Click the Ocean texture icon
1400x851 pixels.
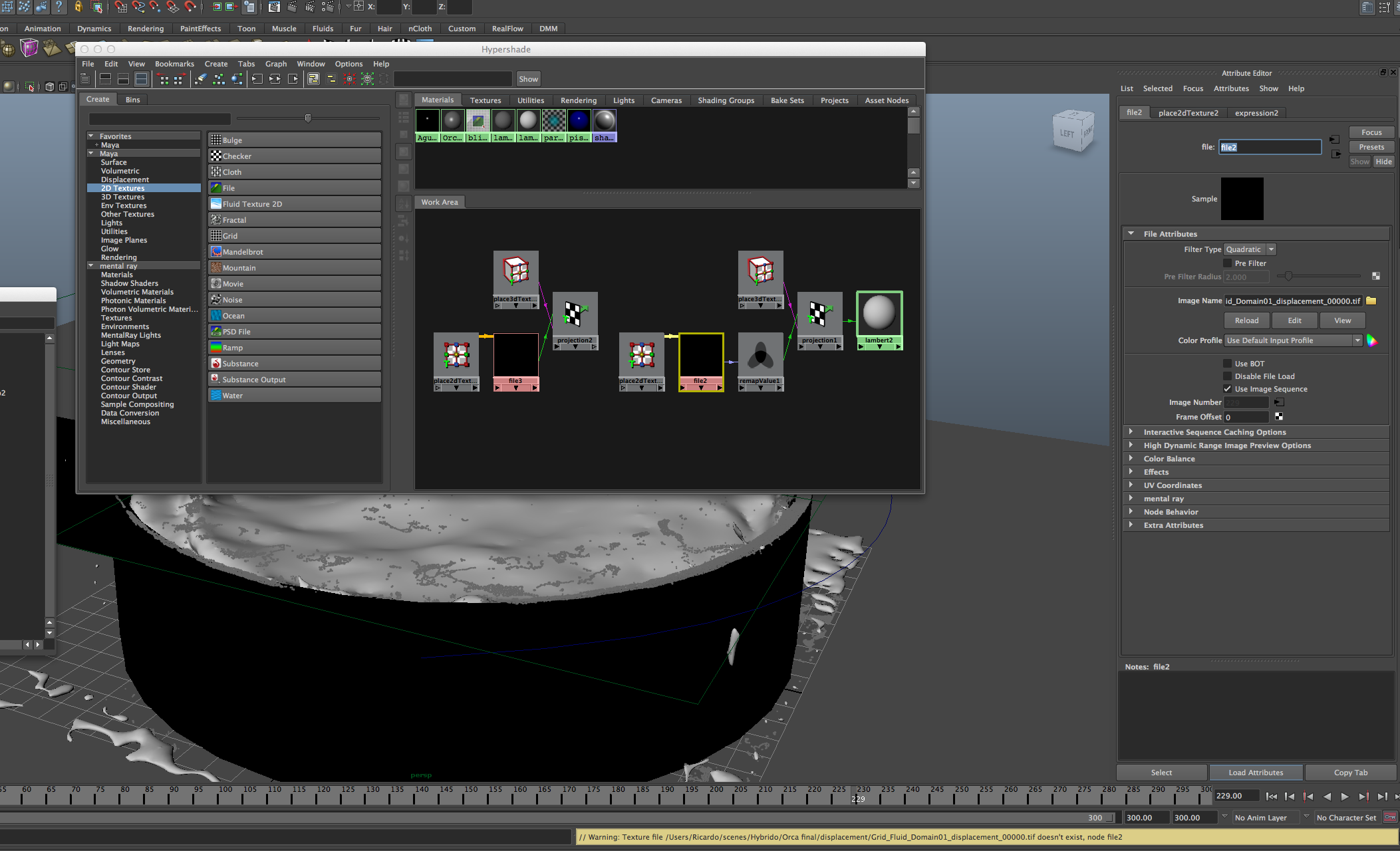tap(216, 316)
